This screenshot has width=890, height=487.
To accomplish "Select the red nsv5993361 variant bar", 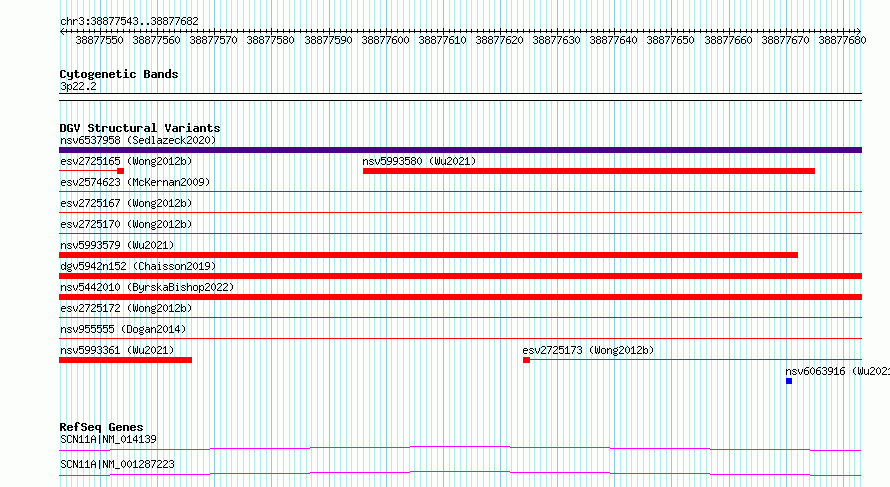I will click(x=125, y=360).
